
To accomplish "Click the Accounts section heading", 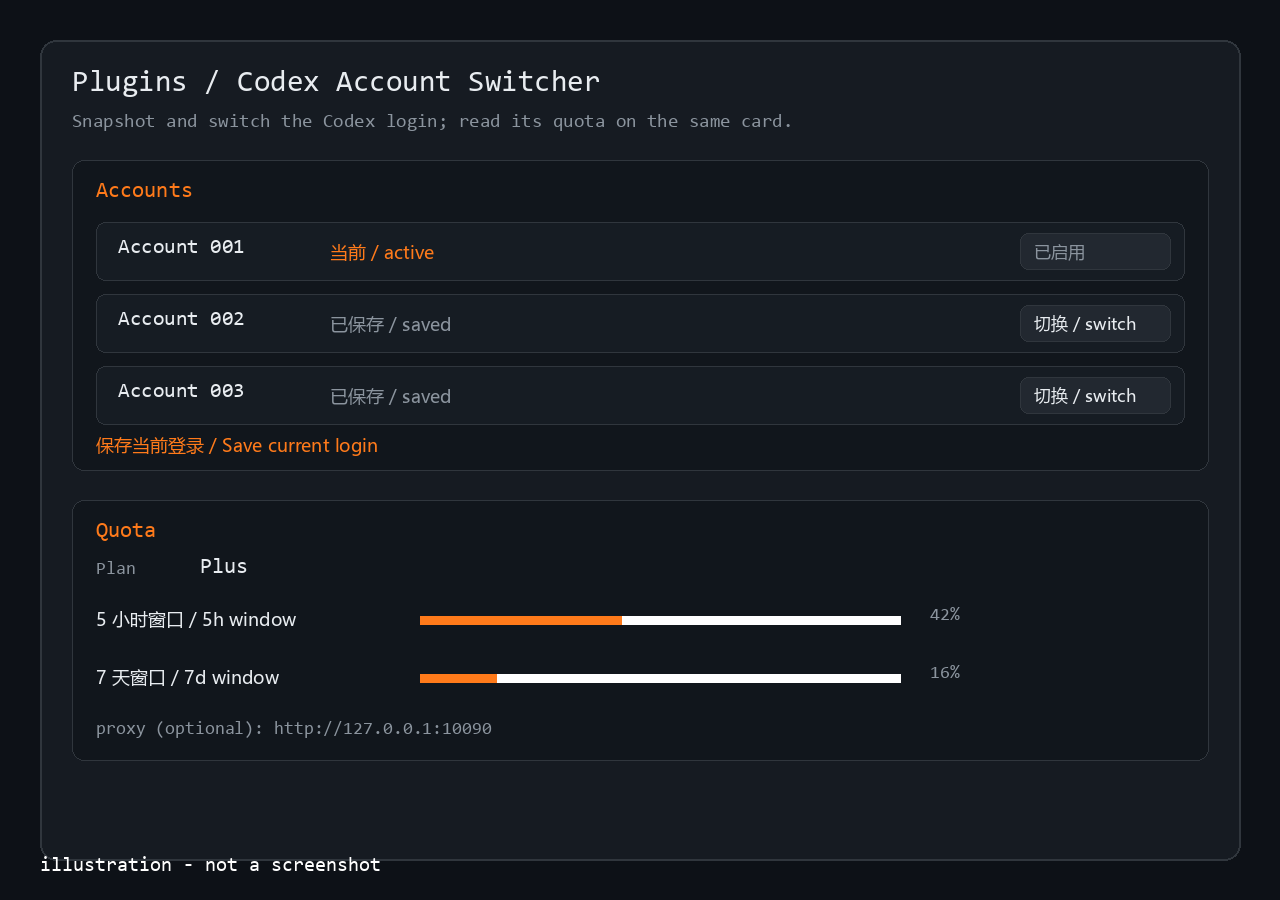I will point(144,190).
